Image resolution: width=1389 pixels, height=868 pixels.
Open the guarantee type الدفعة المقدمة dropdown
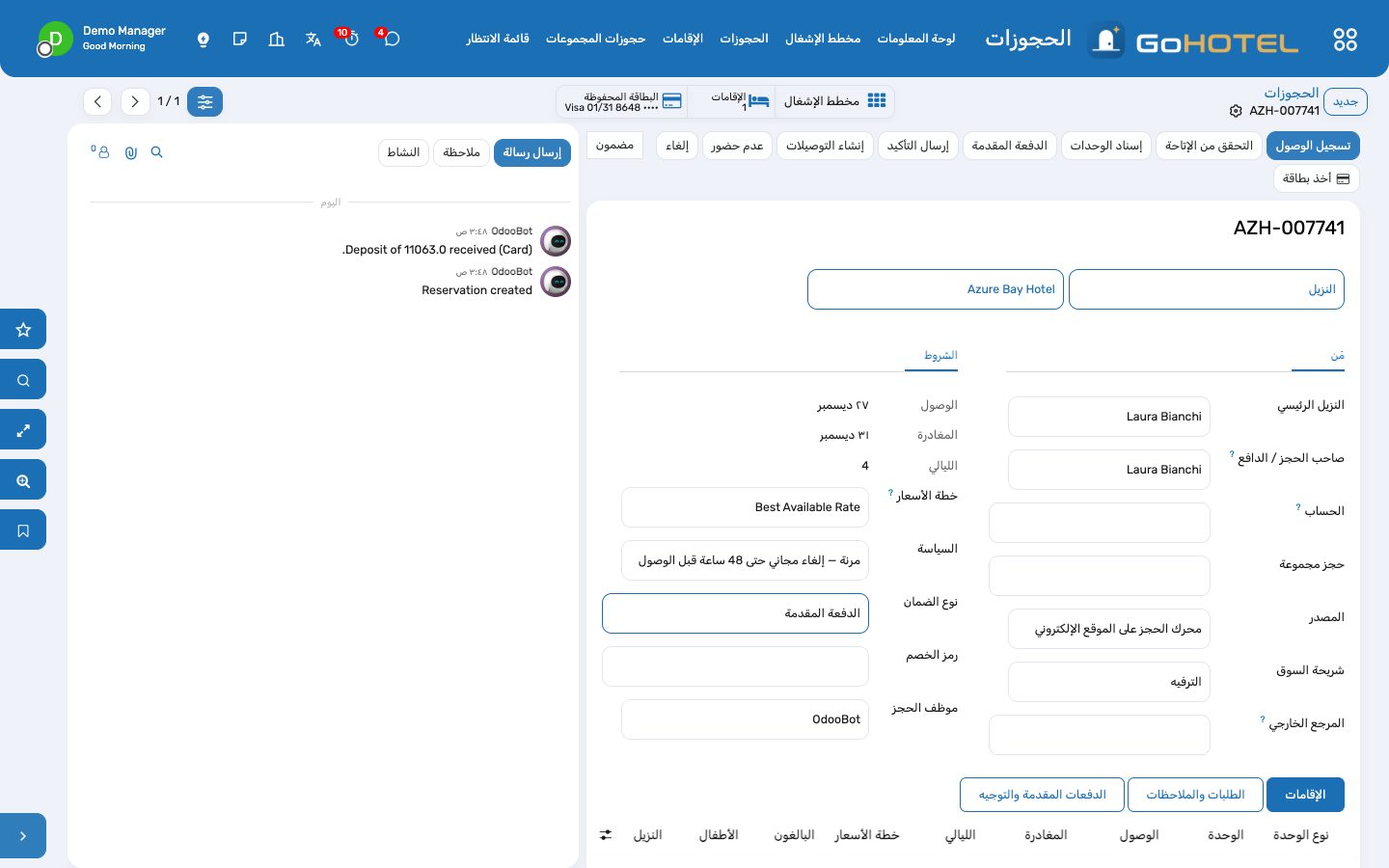(x=735, y=613)
